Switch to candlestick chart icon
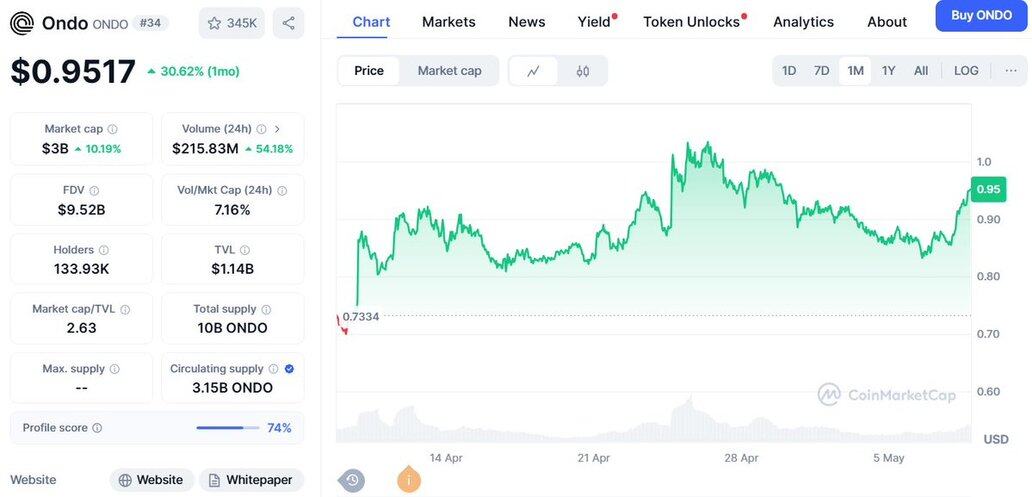1032x497 pixels. coord(583,71)
